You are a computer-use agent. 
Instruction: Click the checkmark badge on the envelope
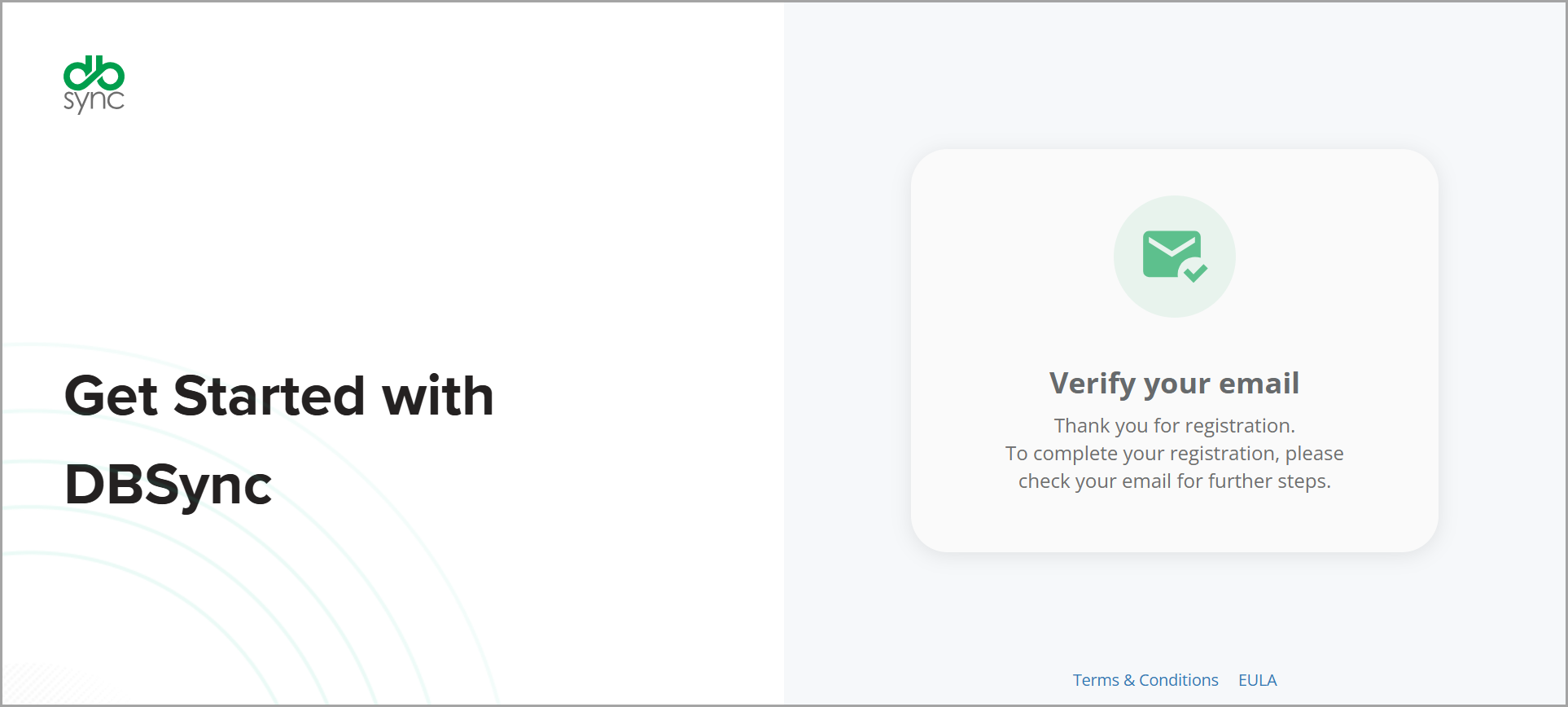pyautogui.click(x=1195, y=271)
